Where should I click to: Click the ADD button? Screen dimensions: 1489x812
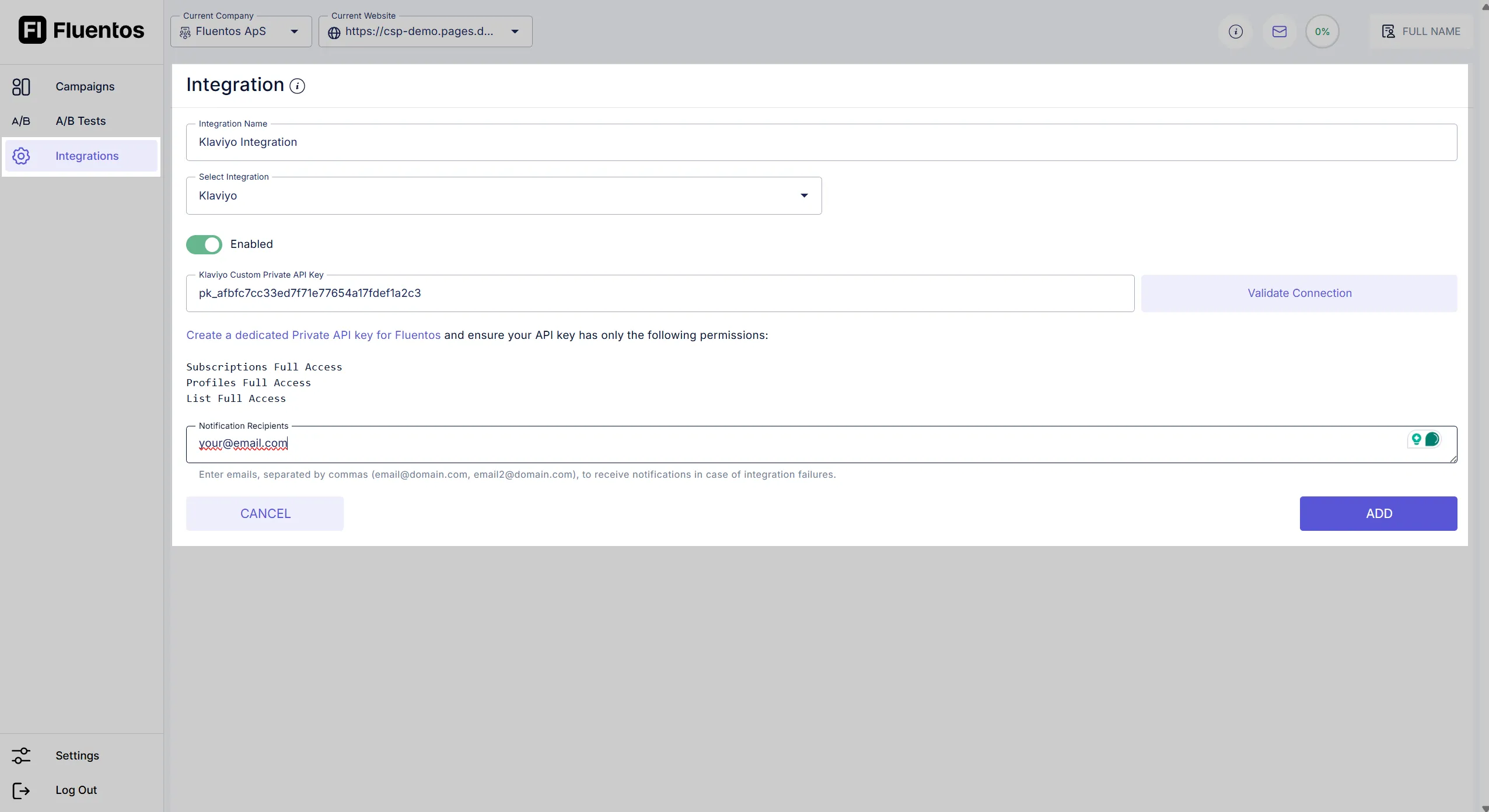point(1378,514)
